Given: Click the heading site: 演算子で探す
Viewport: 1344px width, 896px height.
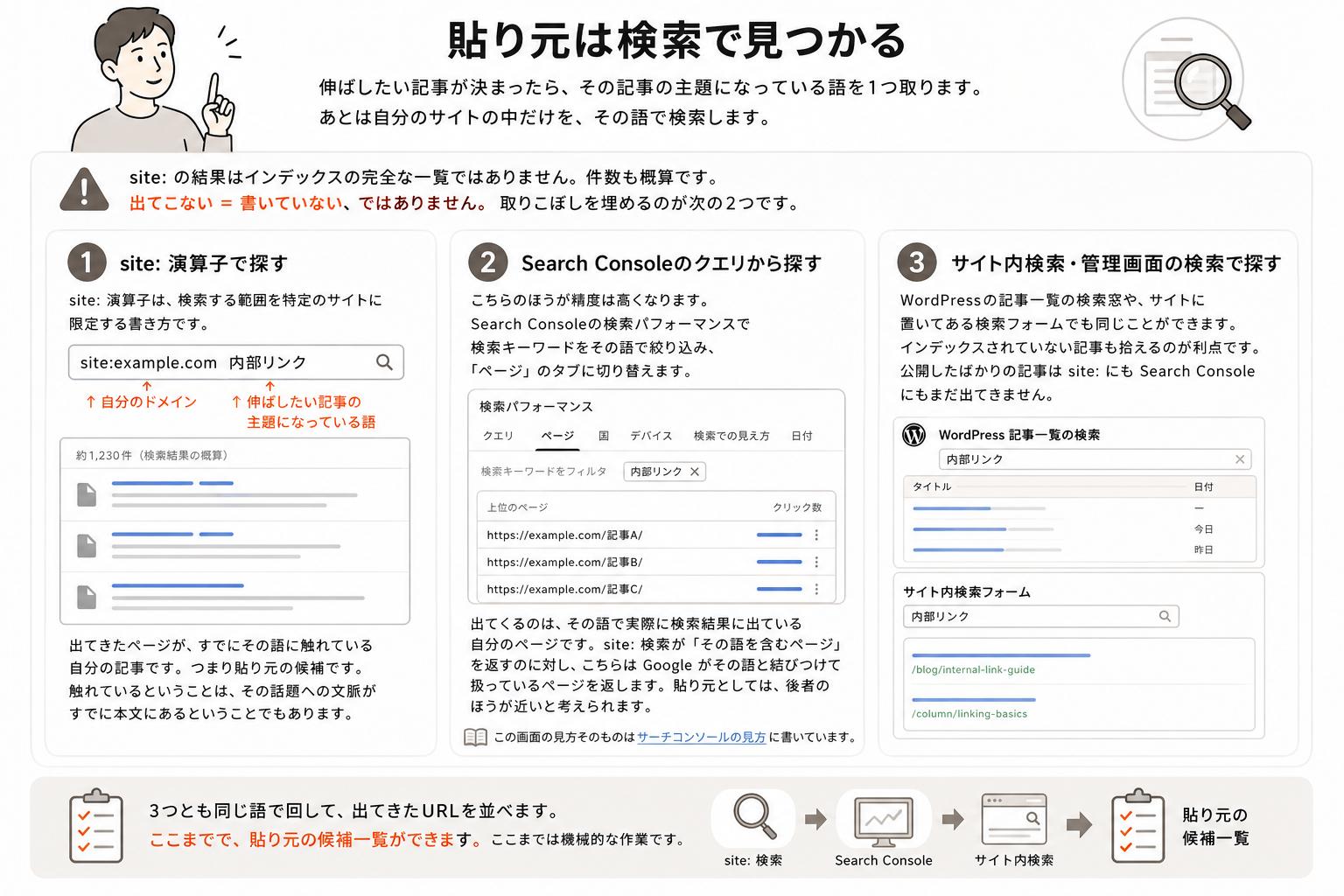Looking at the screenshot, I should (204, 263).
